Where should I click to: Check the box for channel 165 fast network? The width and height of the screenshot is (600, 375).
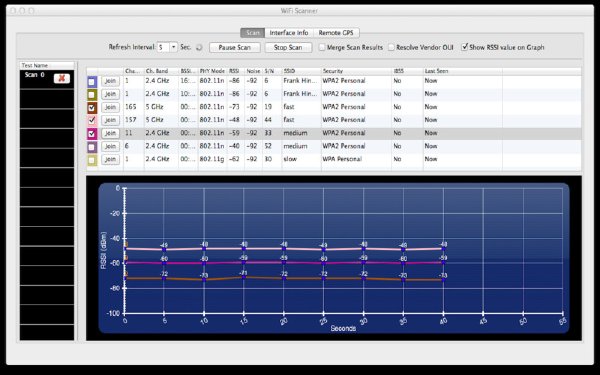click(x=92, y=108)
